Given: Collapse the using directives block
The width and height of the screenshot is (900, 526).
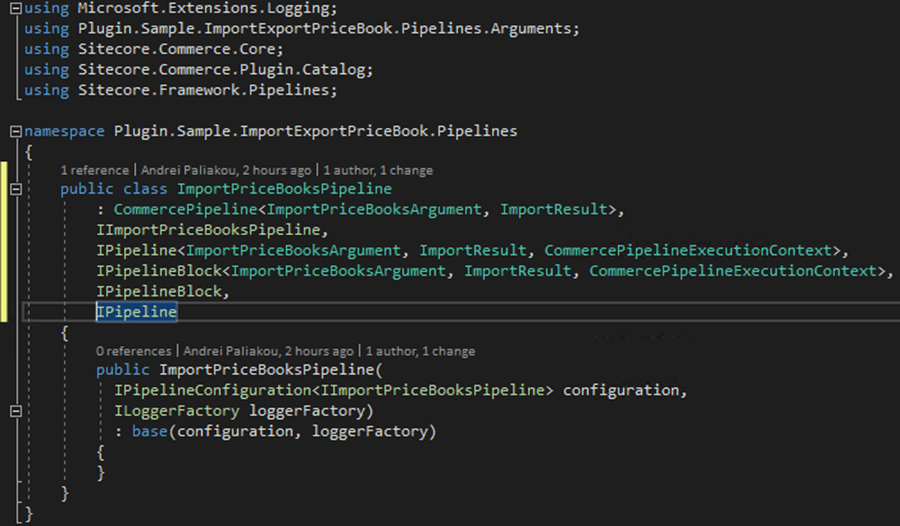Looking at the screenshot, I should point(16,8).
